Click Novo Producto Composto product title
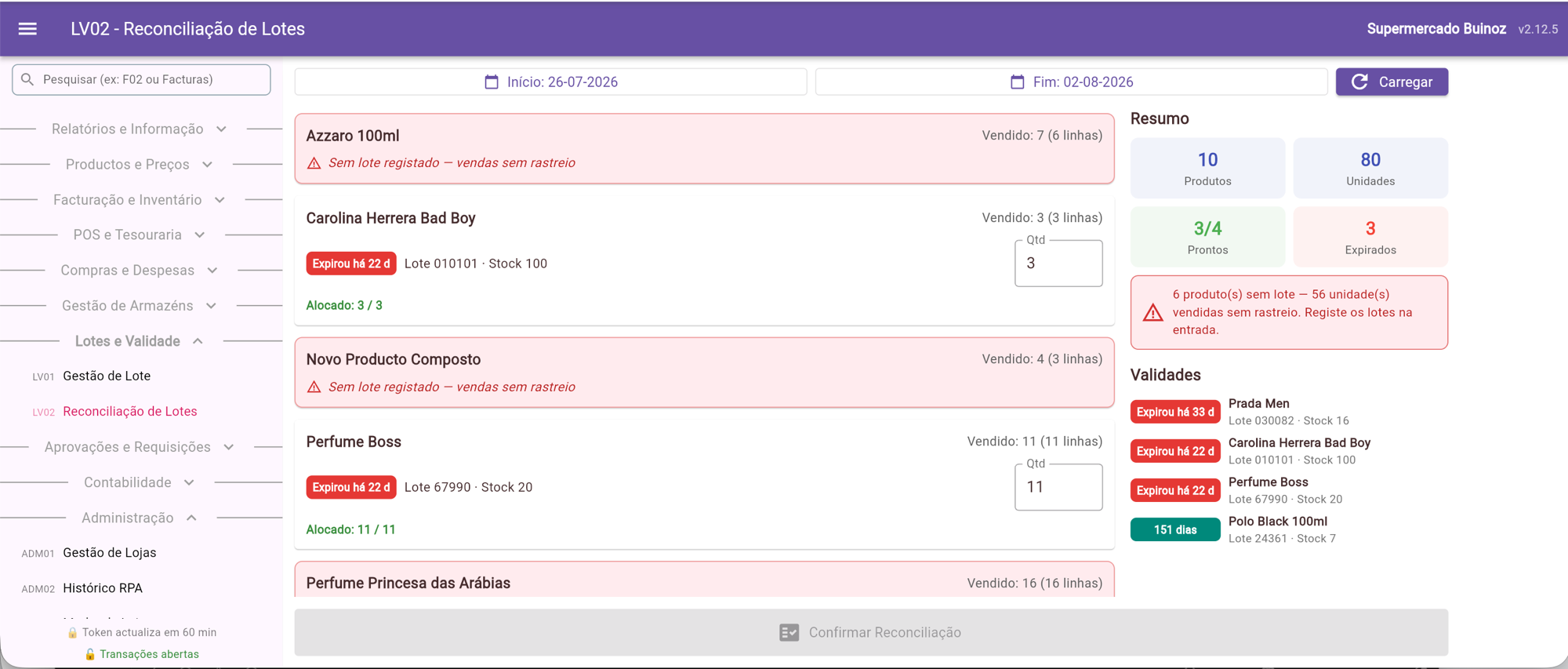 pyautogui.click(x=394, y=359)
